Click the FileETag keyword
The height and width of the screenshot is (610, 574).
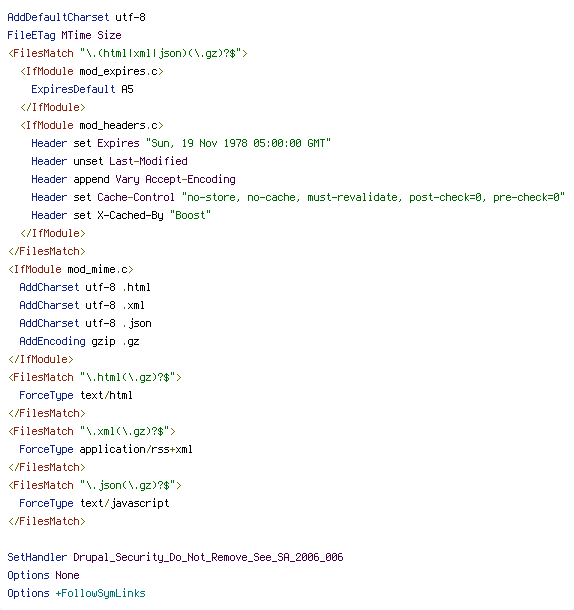32,35
